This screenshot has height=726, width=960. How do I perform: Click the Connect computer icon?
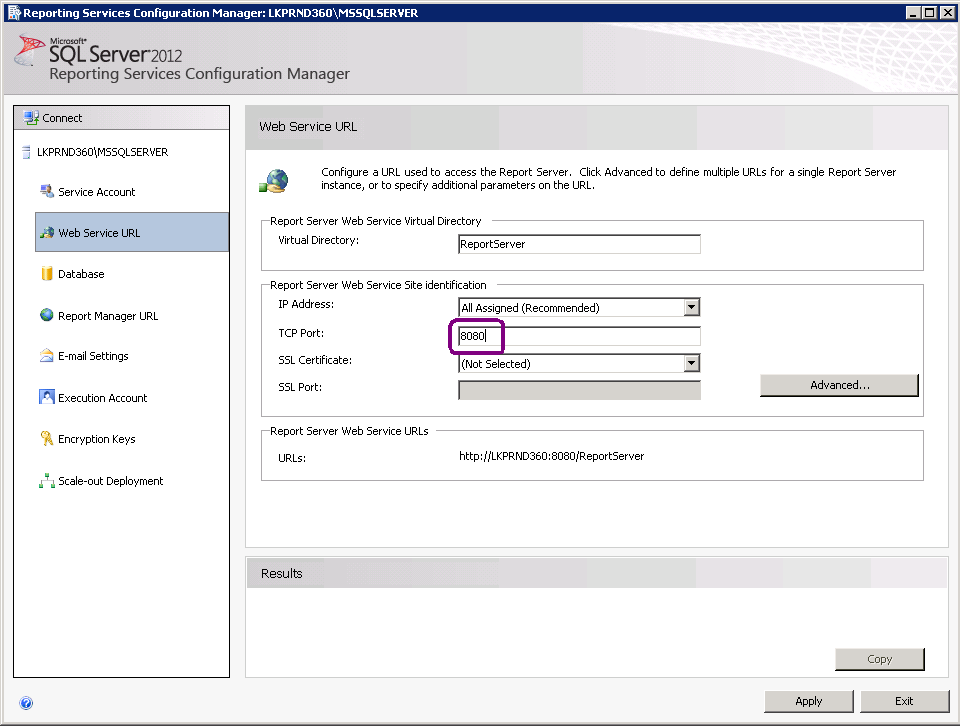point(31,118)
